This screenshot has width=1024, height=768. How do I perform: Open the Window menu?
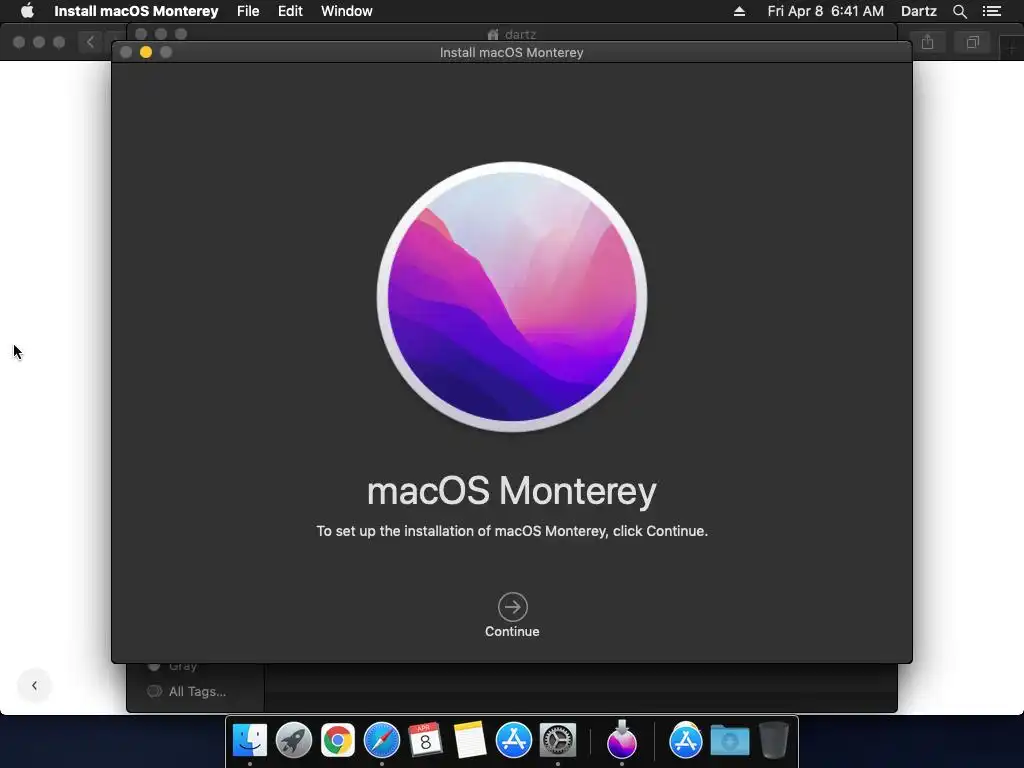pyautogui.click(x=347, y=11)
